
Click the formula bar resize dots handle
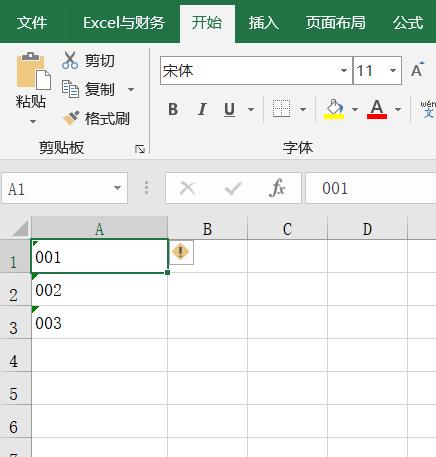pyautogui.click(x=146, y=188)
